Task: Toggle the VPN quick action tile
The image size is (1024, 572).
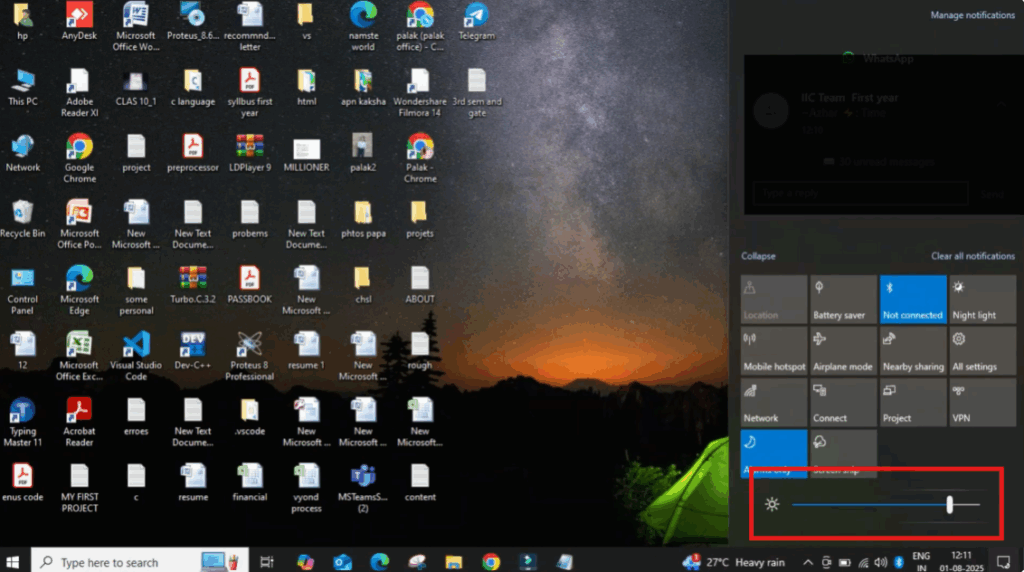Action: [982, 403]
